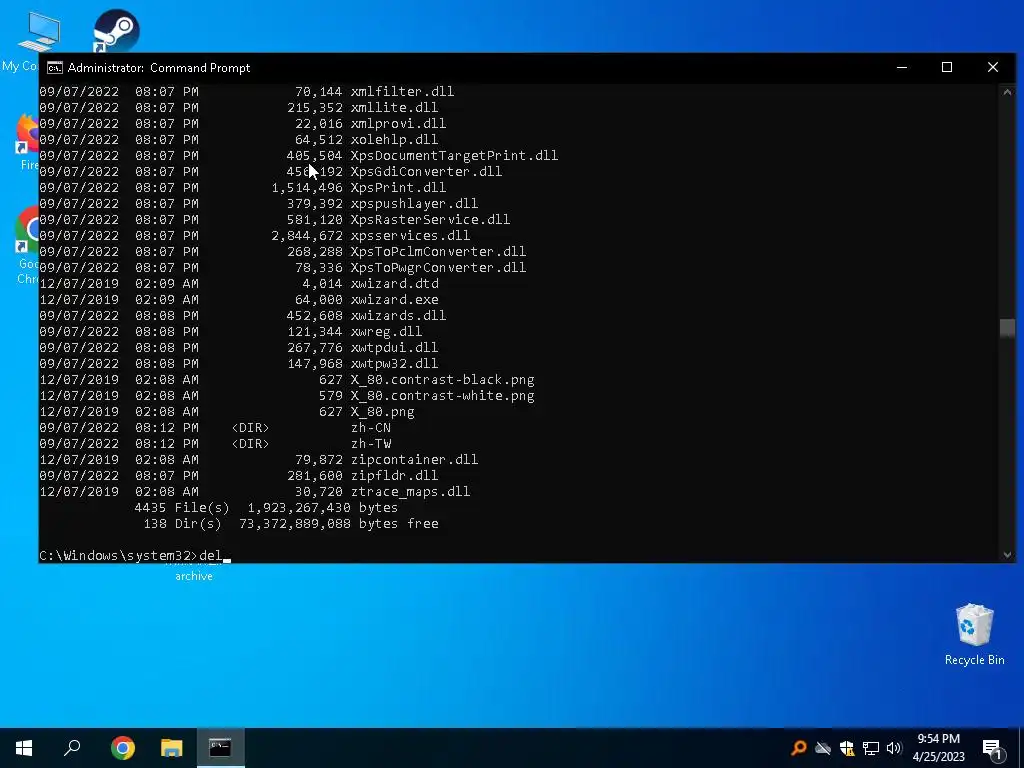Click the '4435 File(s)' summary line

(266, 507)
